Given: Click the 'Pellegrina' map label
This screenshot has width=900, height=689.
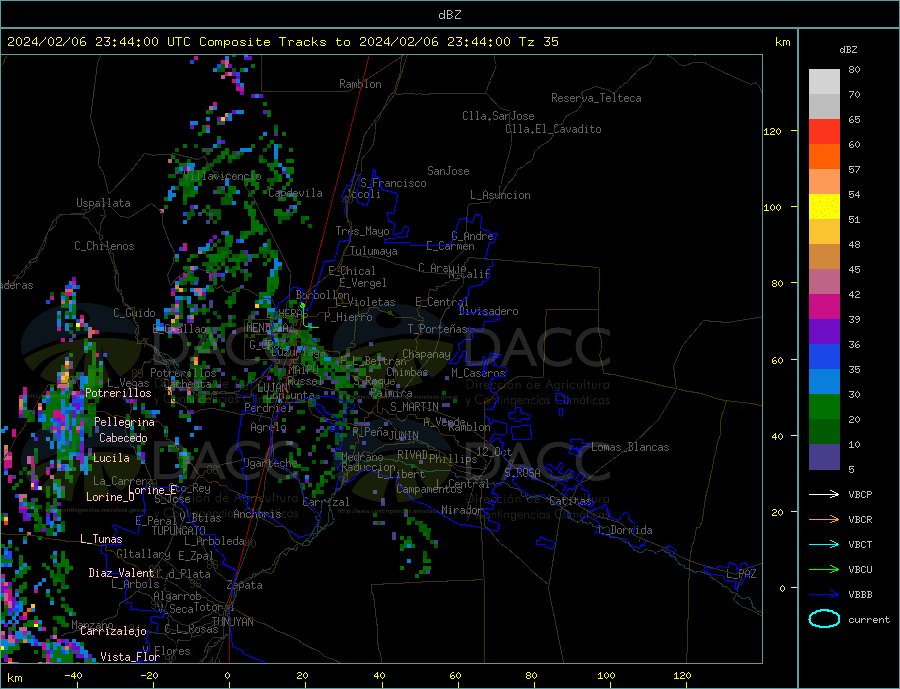Looking at the screenshot, I should (x=125, y=422).
